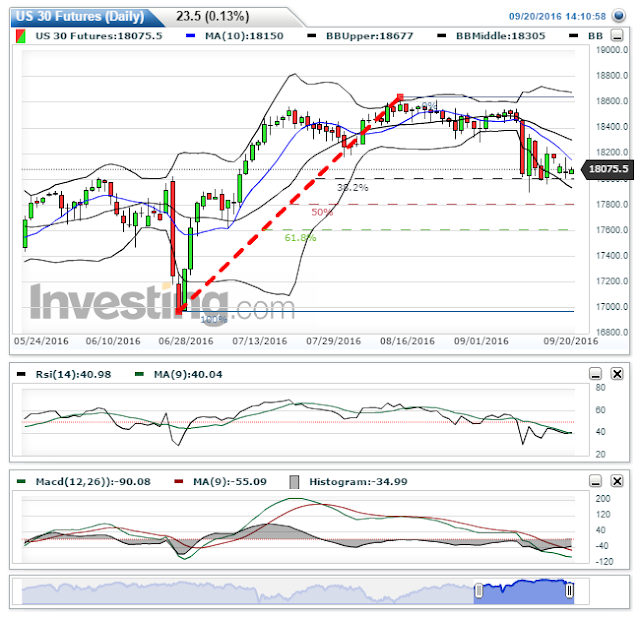Grab the right handle of the range navigator
Screen dimensions: 640x617
point(569,590)
